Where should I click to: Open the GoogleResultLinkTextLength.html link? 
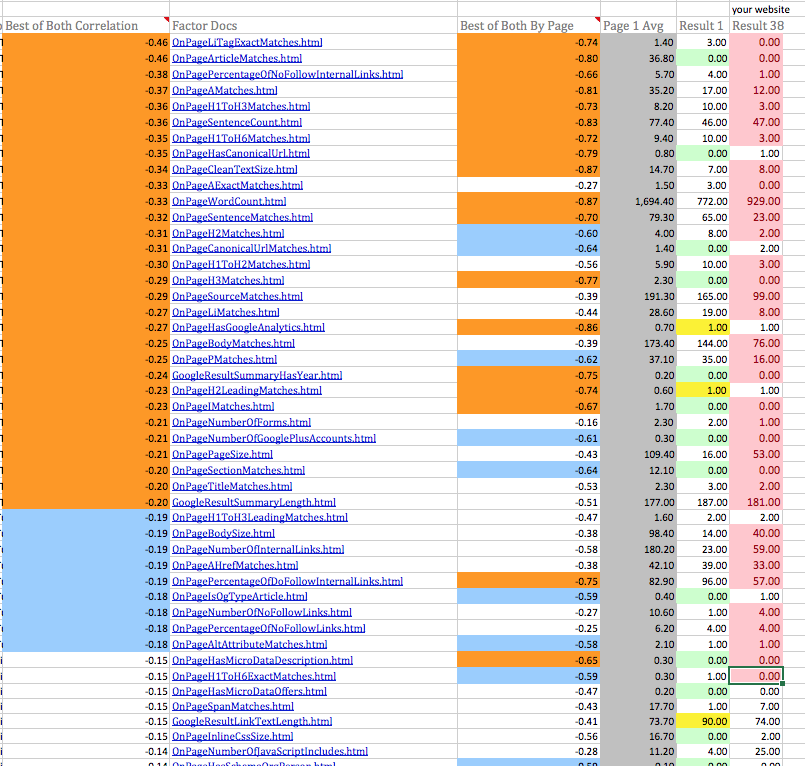click(x=252, y=721)
